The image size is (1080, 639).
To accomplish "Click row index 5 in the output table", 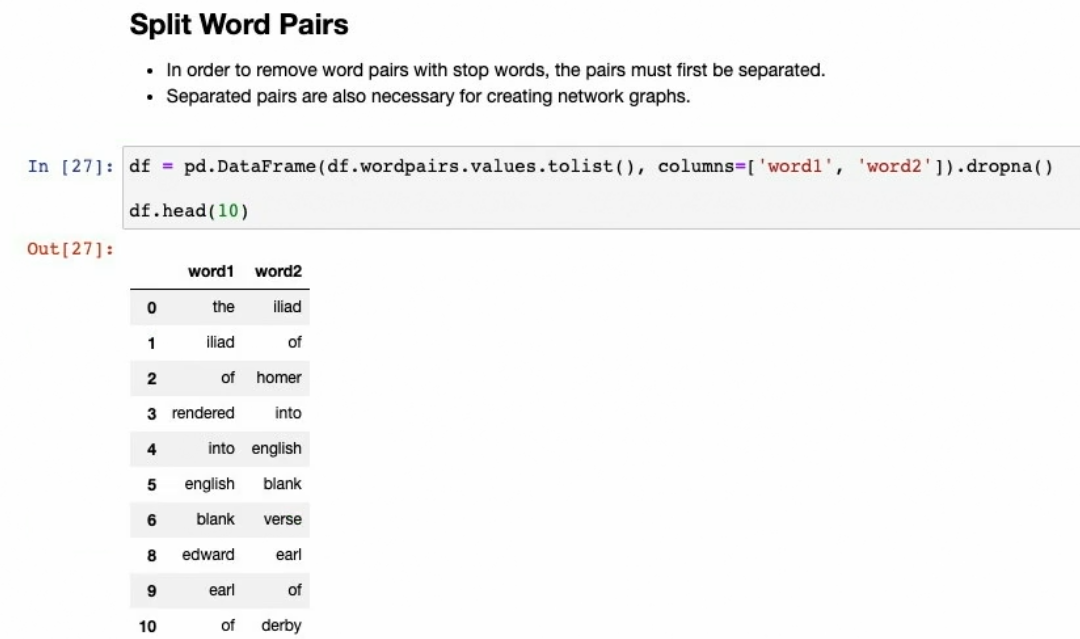I will 151,484.
